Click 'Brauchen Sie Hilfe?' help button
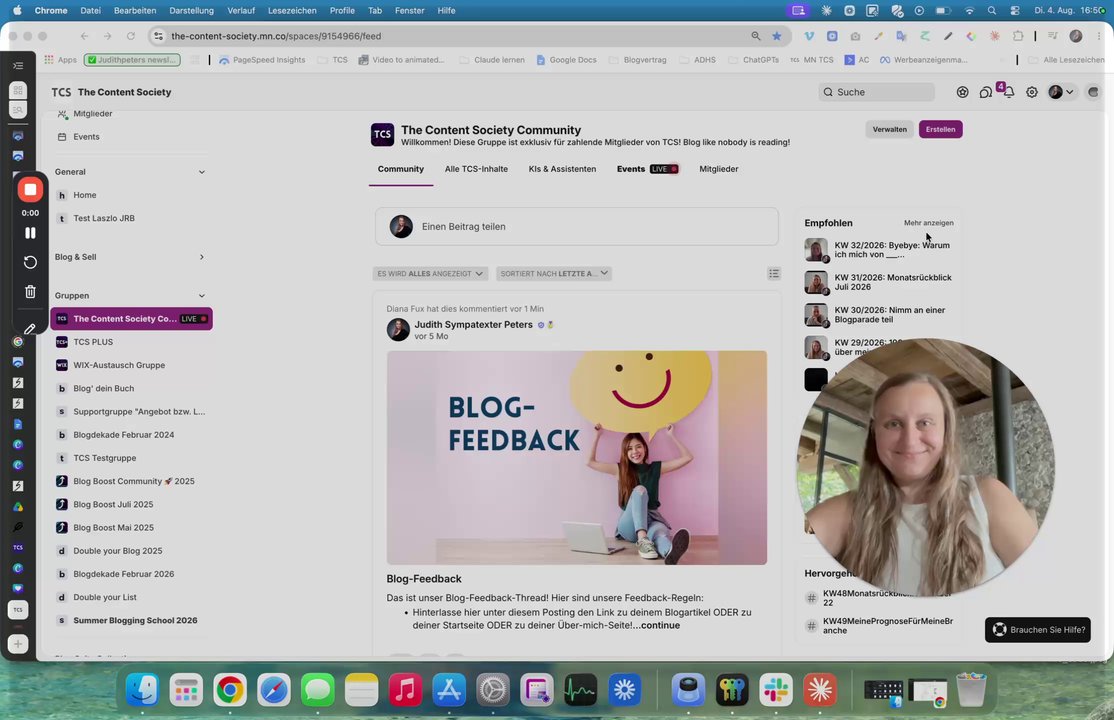The width and height of the screenshot is (1114, 720). [1037, 630]
